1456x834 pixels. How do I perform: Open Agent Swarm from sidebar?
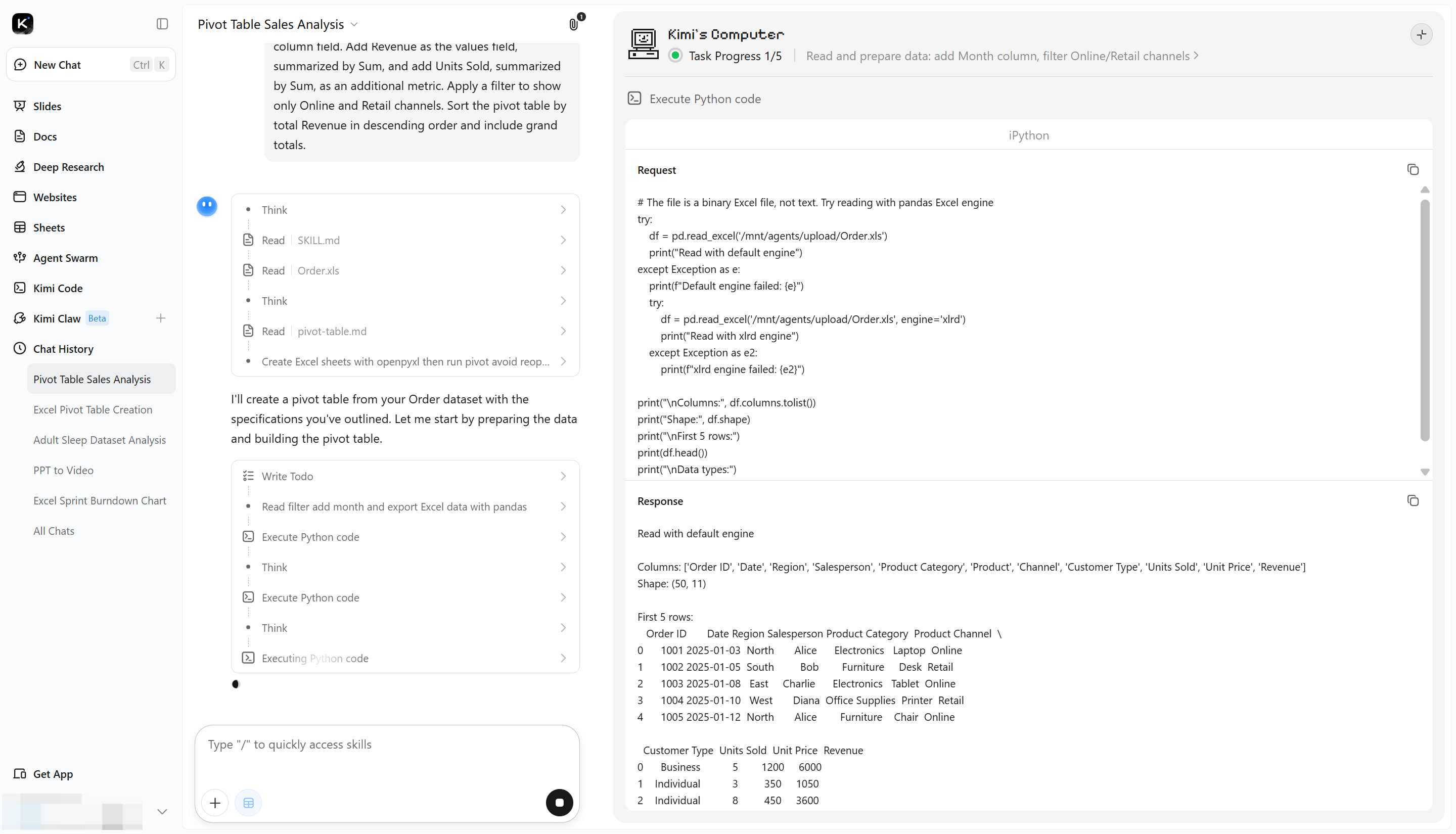click(x=65, y=258)
